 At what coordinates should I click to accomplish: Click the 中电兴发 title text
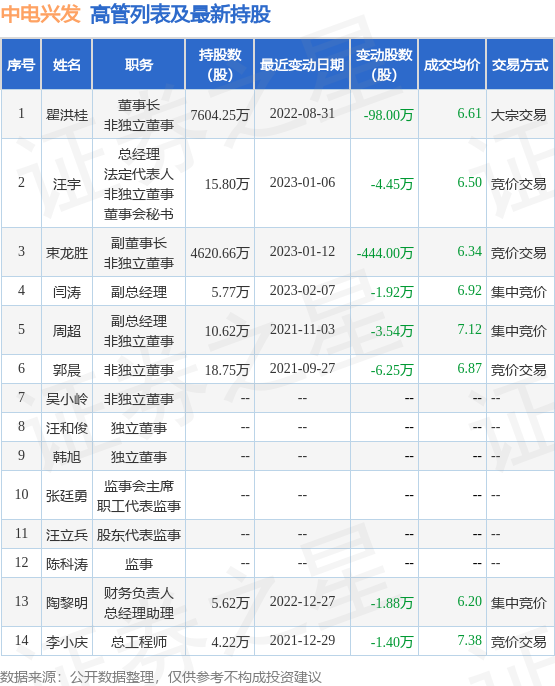(x=41, y=14)
